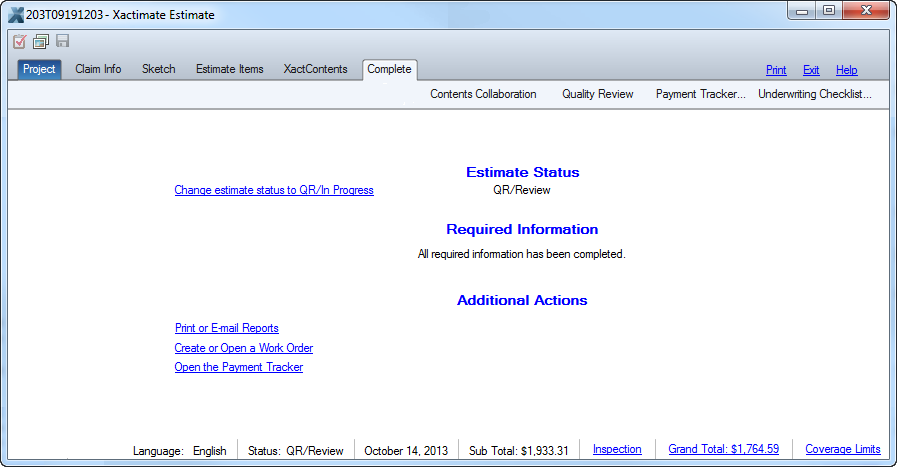The height and width of the screenshot is (467, 897).
Task: Click the Print link at top right
Action: [x=776, y=70]
